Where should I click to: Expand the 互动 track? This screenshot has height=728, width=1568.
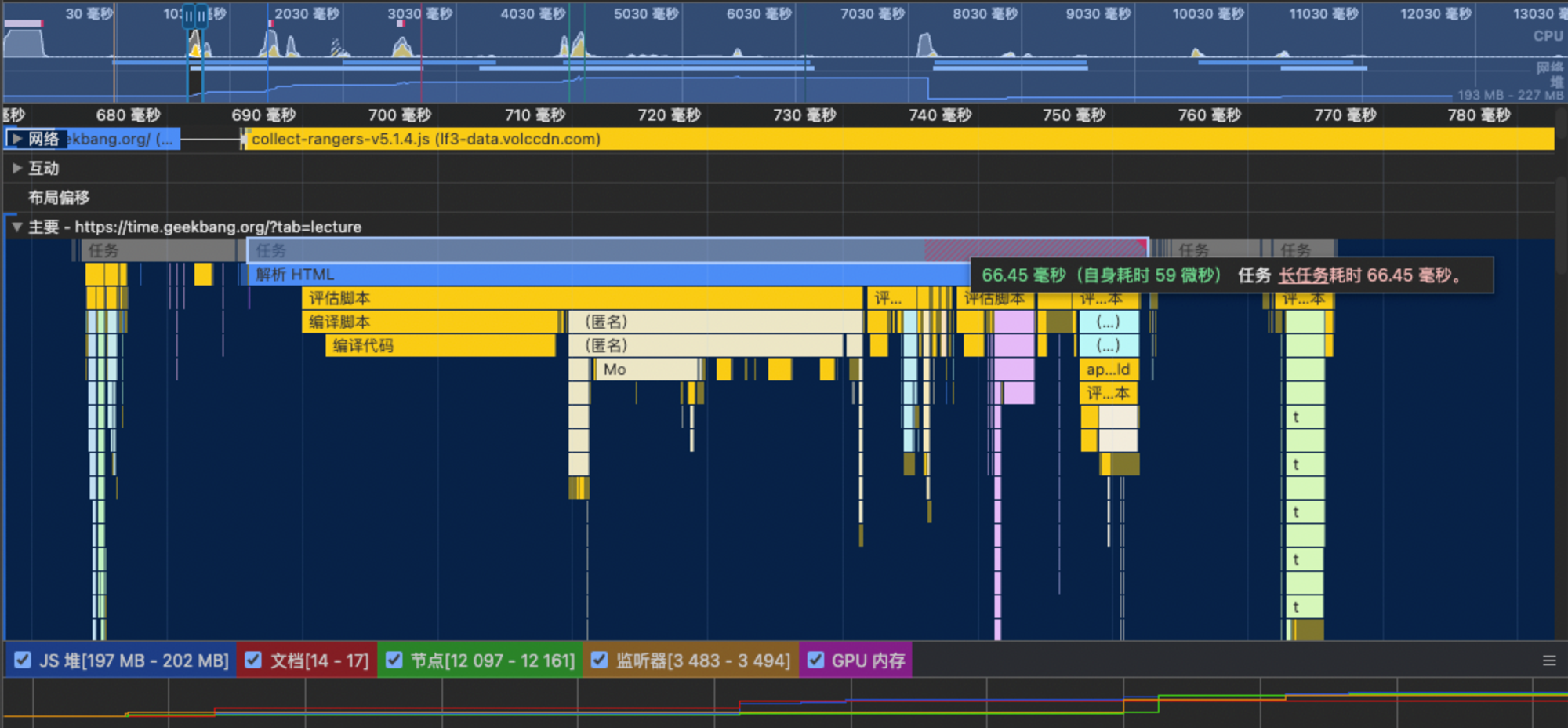(16, 168)
